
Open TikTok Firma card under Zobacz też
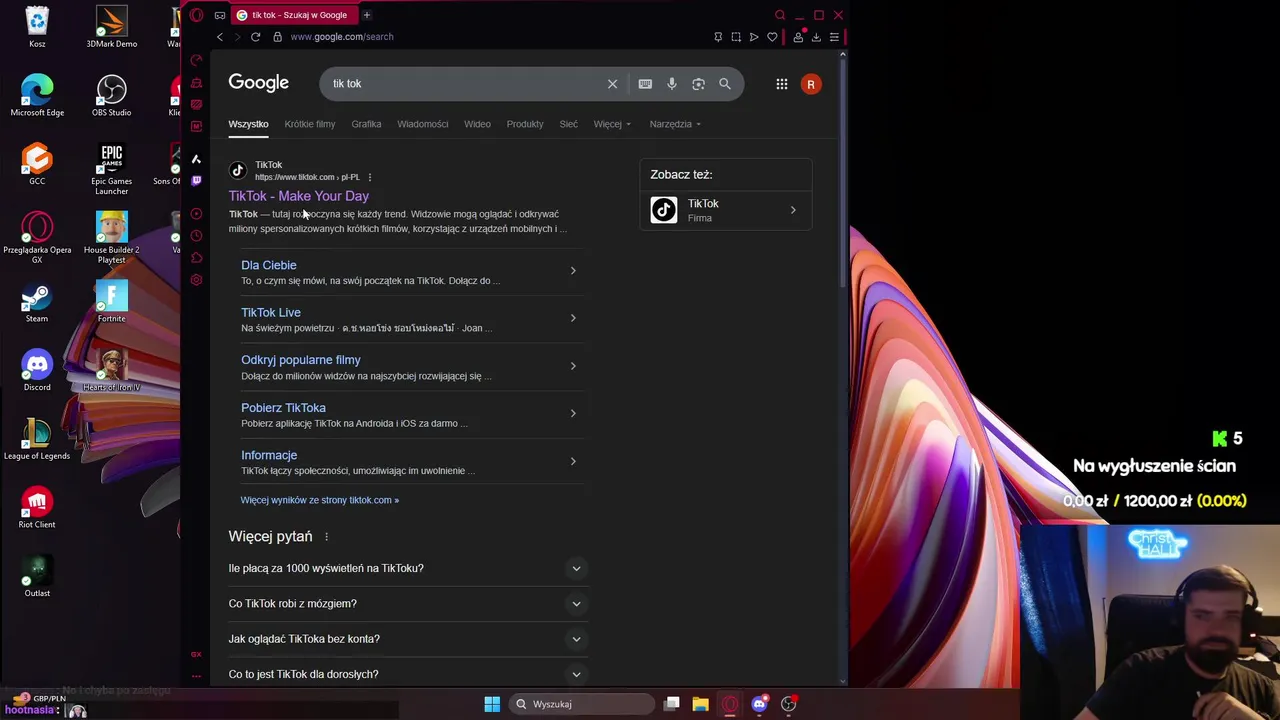(726, 210)
